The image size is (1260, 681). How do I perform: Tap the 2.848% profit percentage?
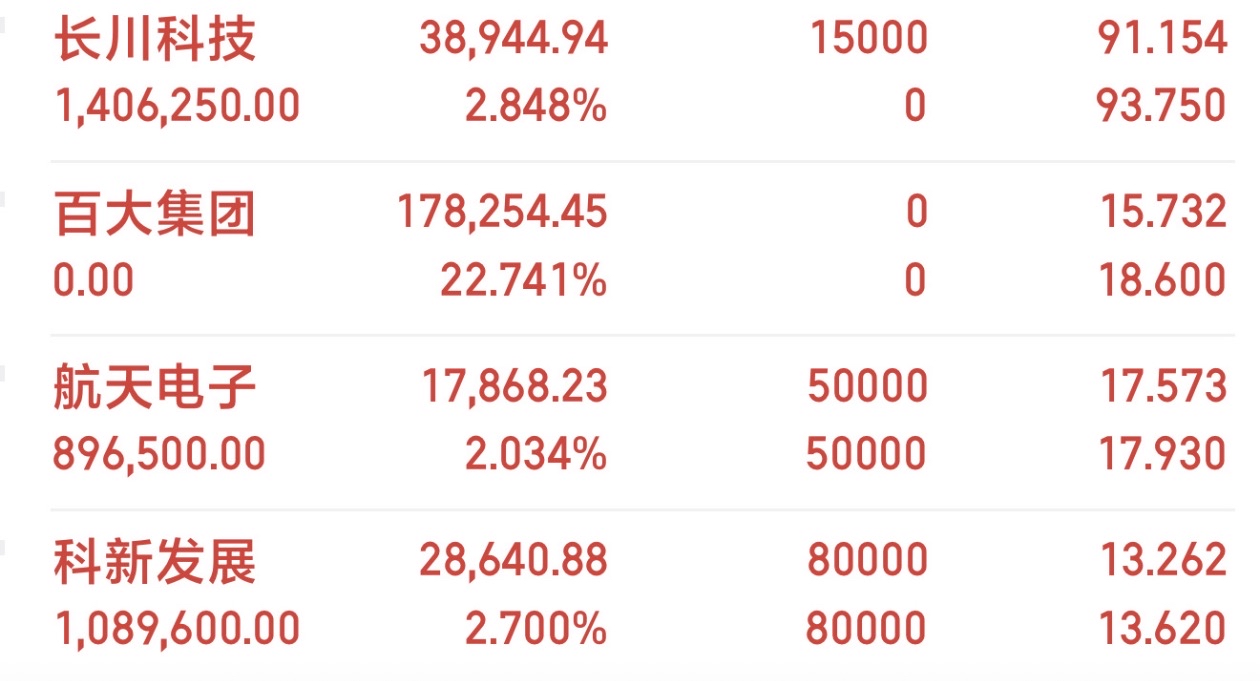coord(536,105)
